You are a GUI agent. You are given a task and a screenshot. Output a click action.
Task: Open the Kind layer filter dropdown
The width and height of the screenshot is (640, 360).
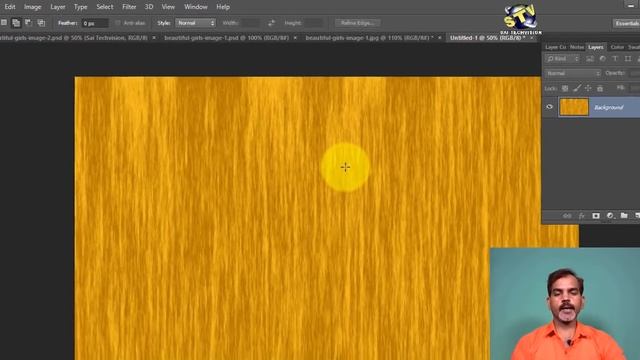coord(562,59)
